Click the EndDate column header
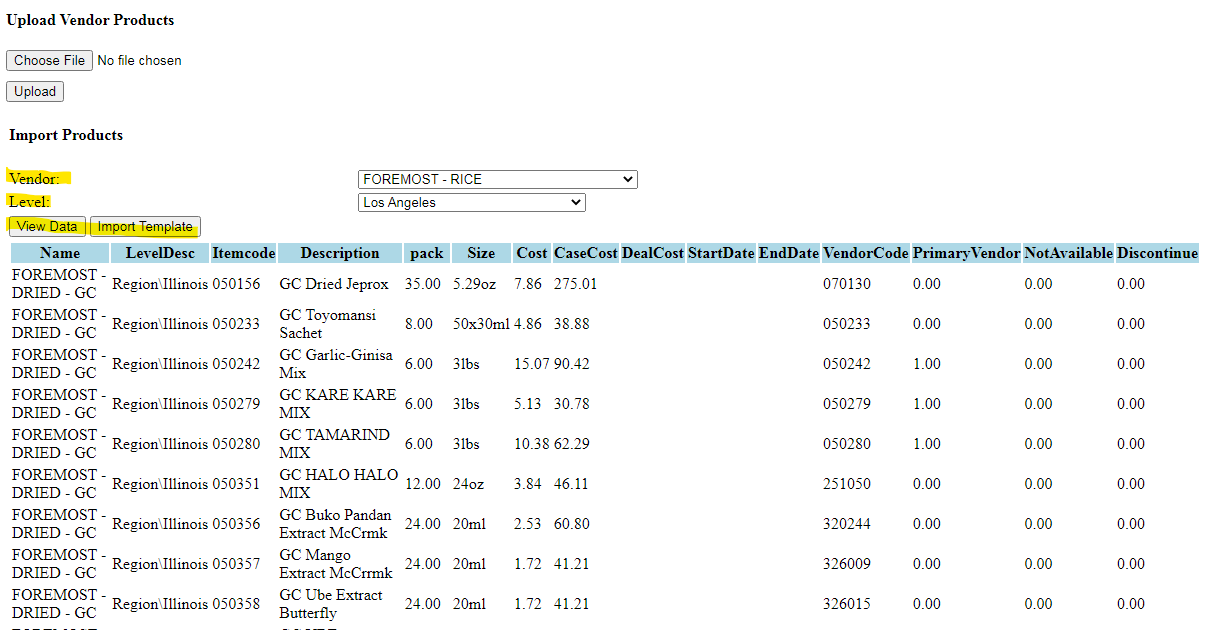 pyautogui.click(x=789, y=253)
